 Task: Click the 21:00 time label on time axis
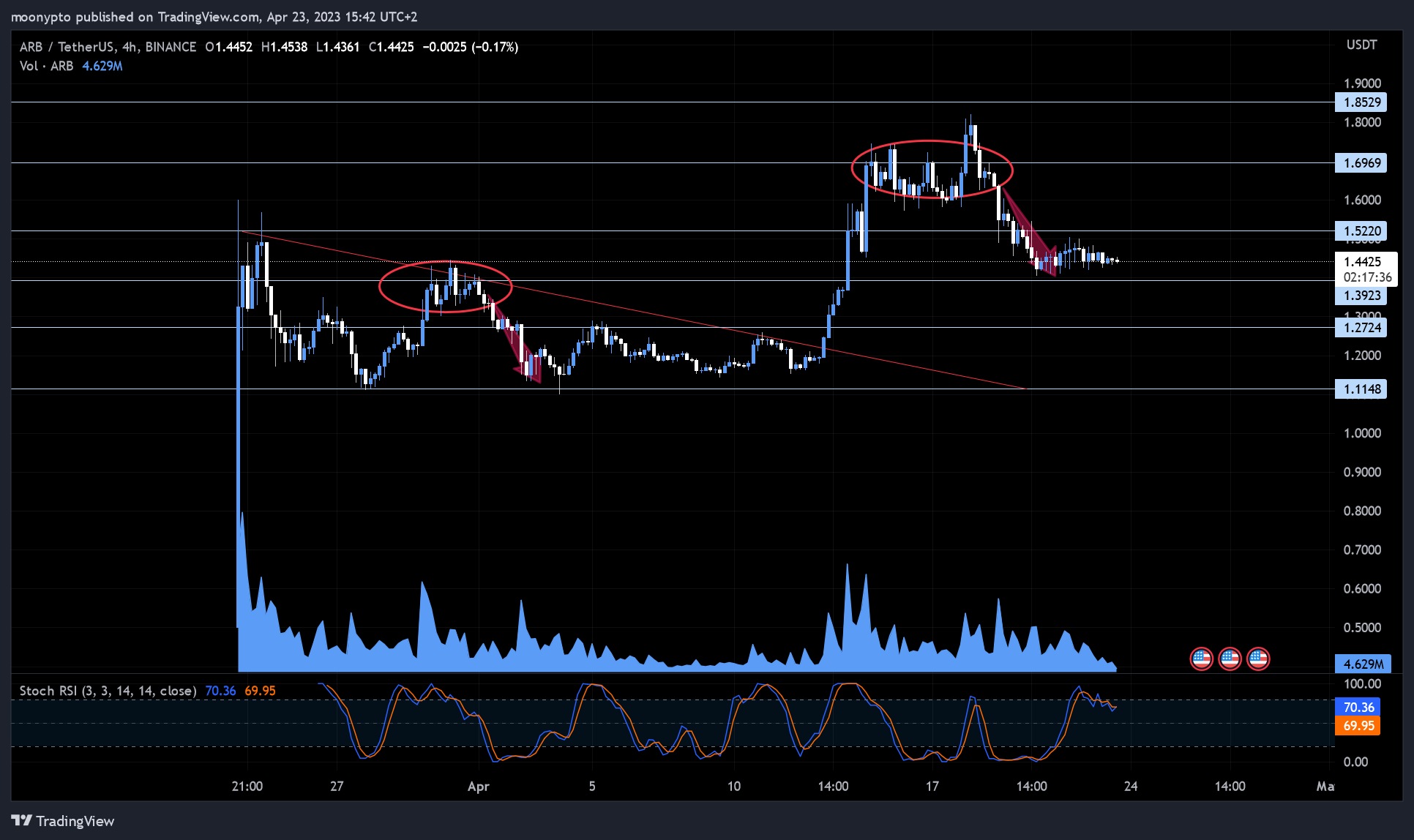tap(247, 787)
